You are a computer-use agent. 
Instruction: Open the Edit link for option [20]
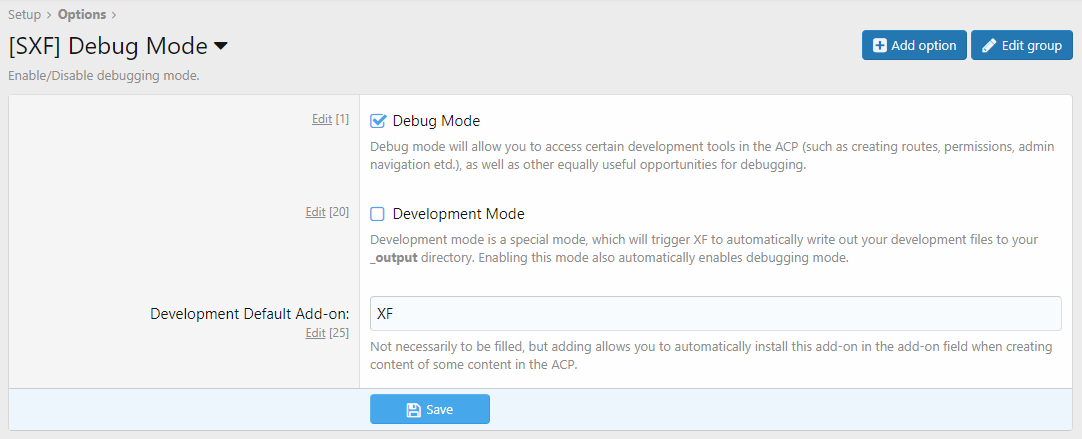click(x=315, y=212)
